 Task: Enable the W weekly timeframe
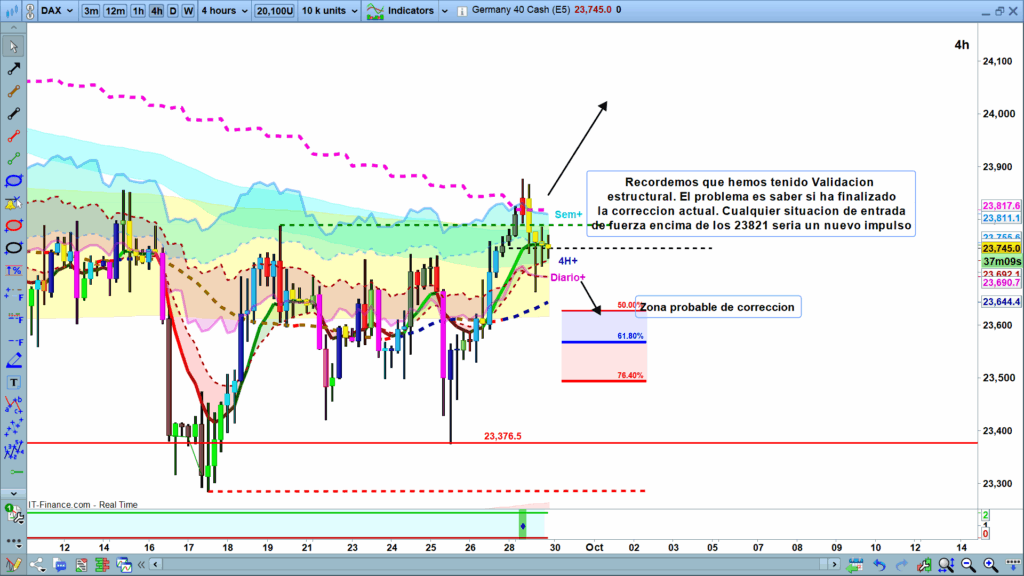188,10
